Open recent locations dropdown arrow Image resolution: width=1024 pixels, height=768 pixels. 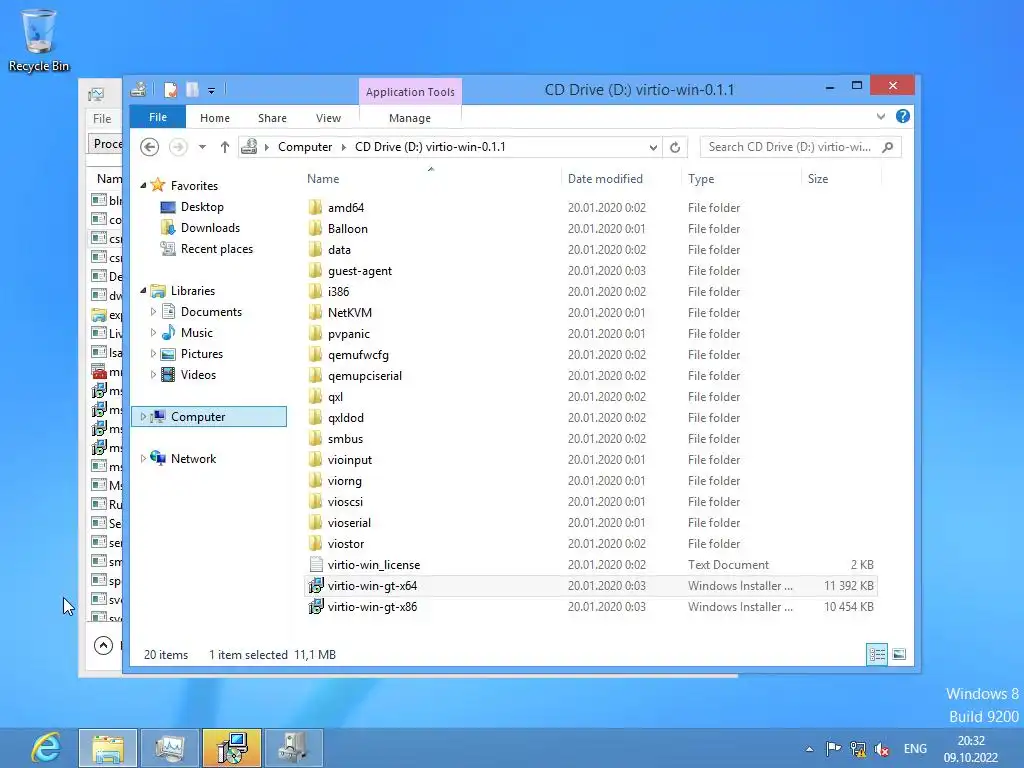coord(202,147)
